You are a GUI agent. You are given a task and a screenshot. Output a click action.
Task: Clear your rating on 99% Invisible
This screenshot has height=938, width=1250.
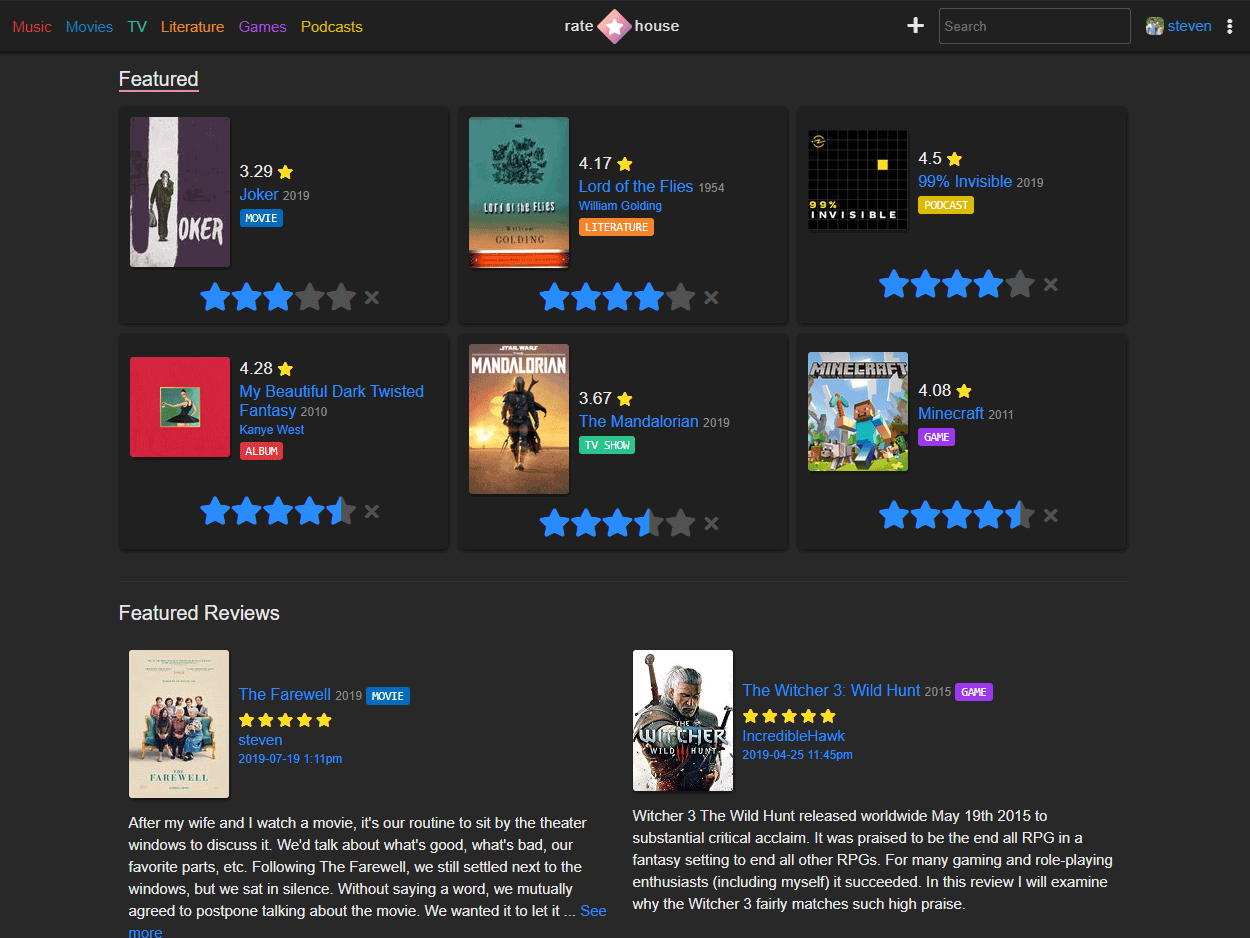pos(1050,284)
